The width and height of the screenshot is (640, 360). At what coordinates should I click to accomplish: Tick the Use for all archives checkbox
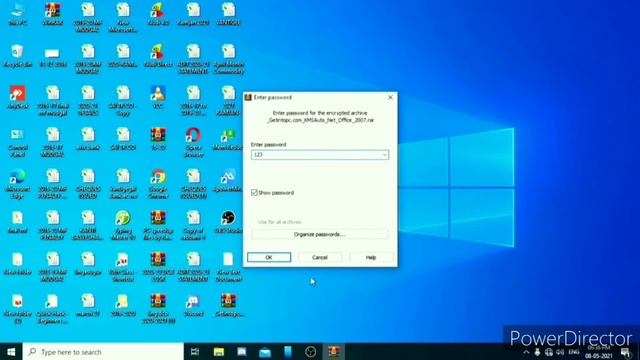(280, 222)
